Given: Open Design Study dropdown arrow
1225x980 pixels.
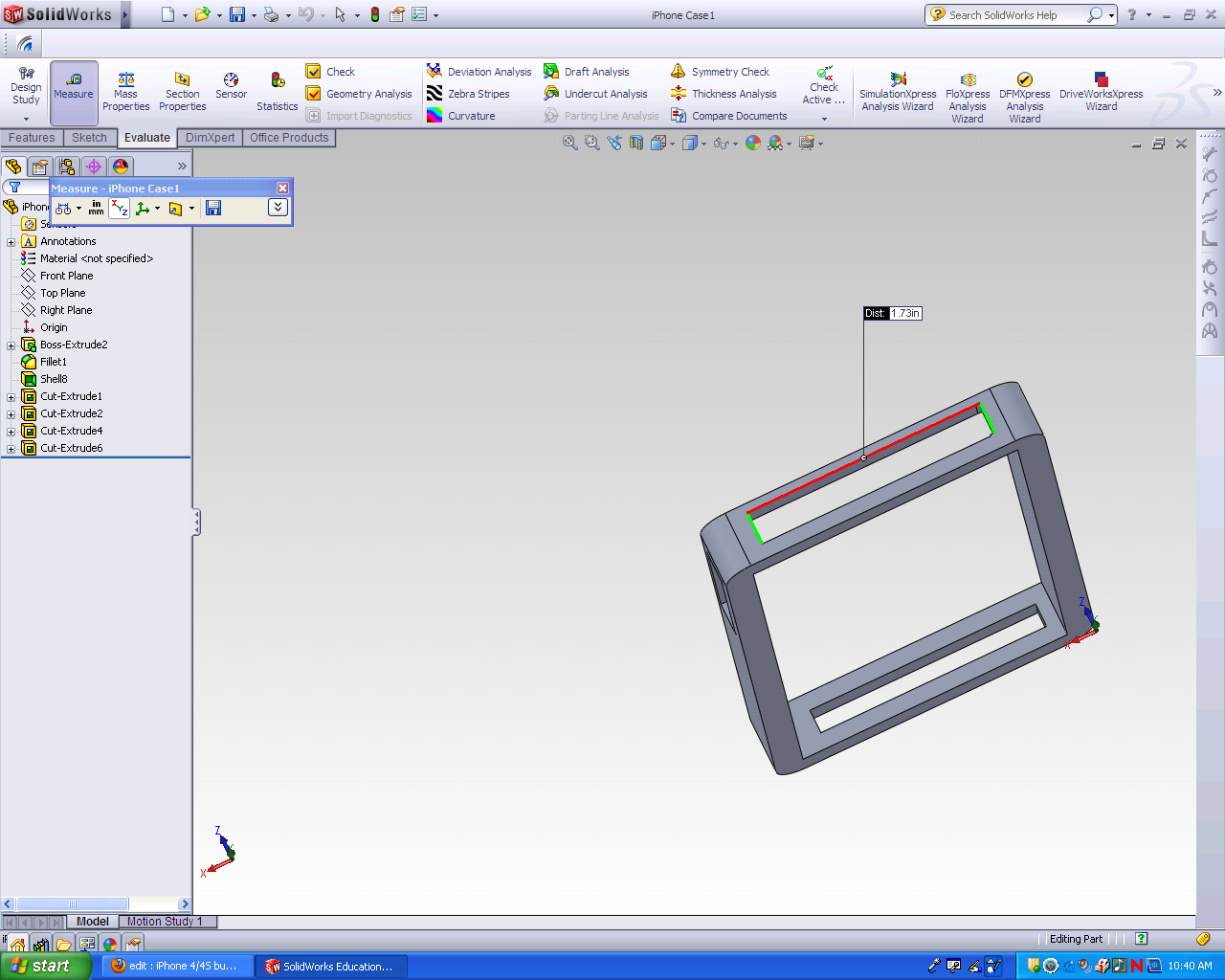Looking at the screenshot, I should tap(26, 119).
